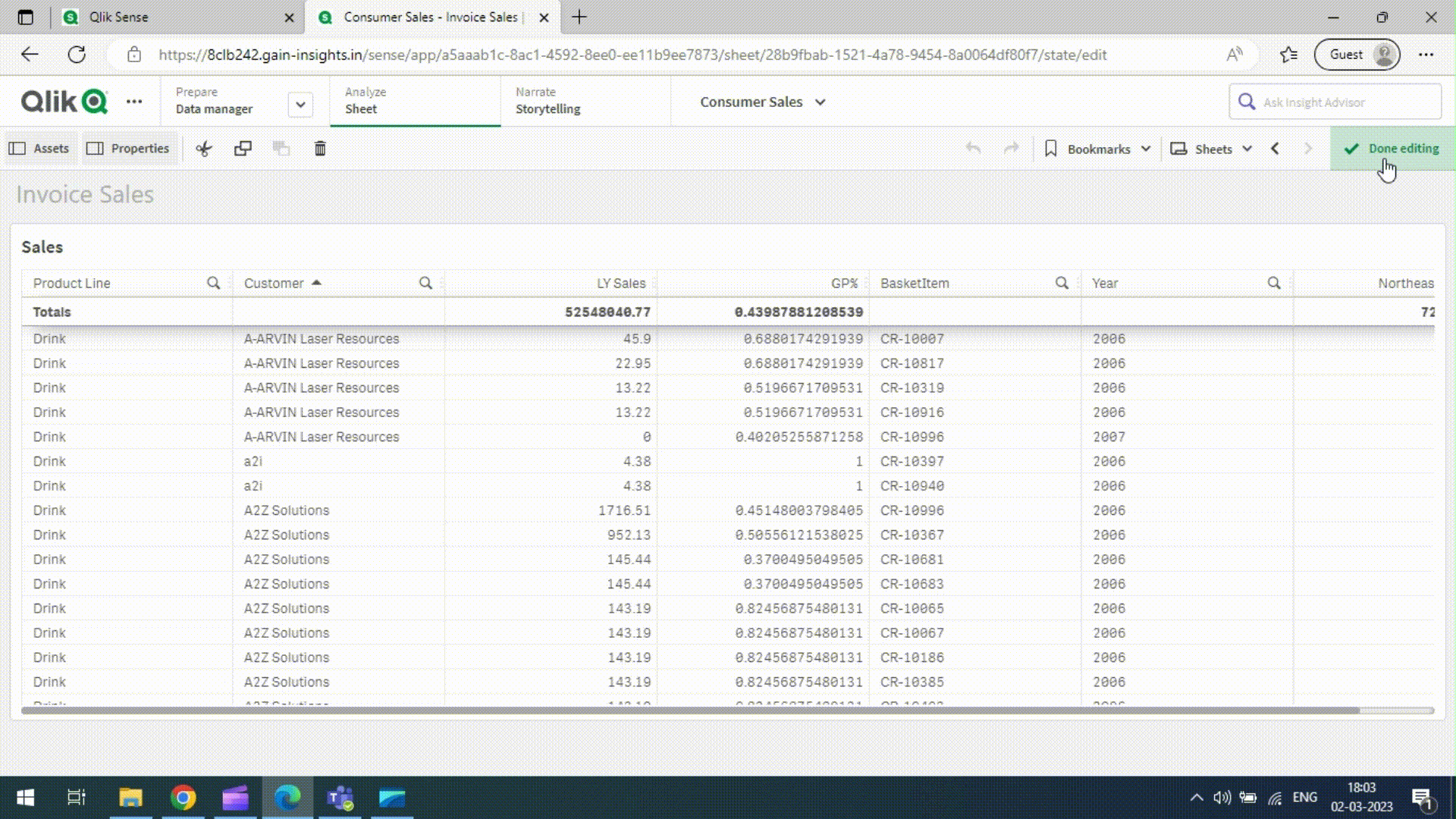The image size is (1456, 819).
Task: Click the cut (scissors) icon in toolbar
Action: tap(203, 149)
